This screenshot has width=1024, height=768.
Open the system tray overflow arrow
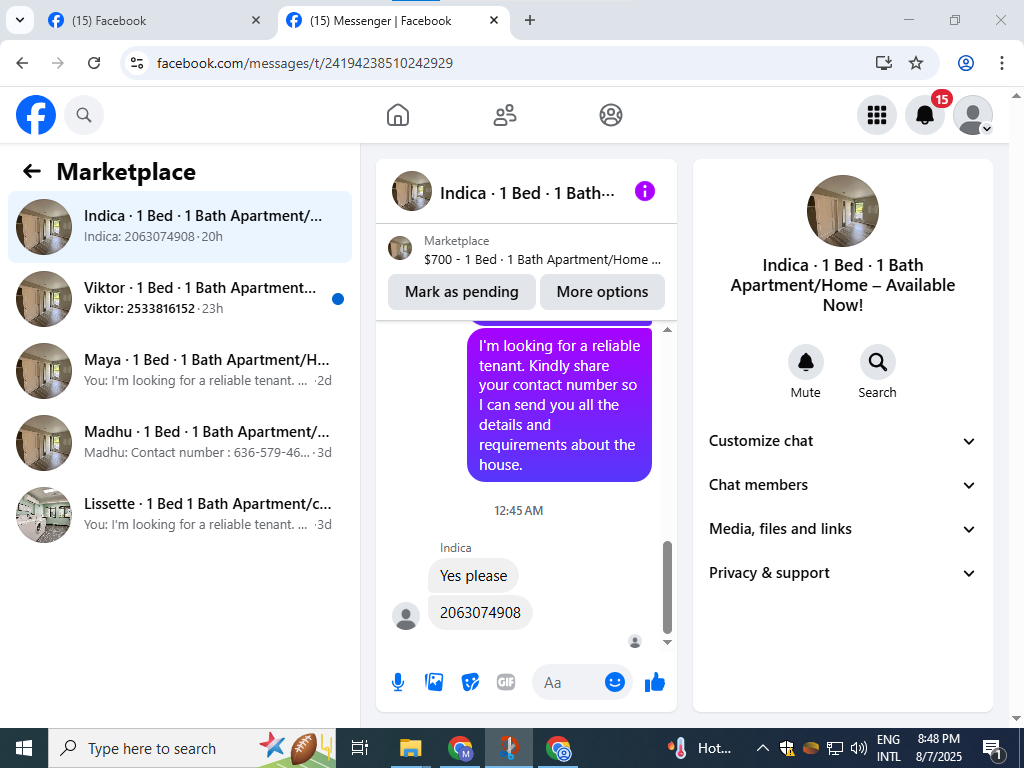(762, 748)
